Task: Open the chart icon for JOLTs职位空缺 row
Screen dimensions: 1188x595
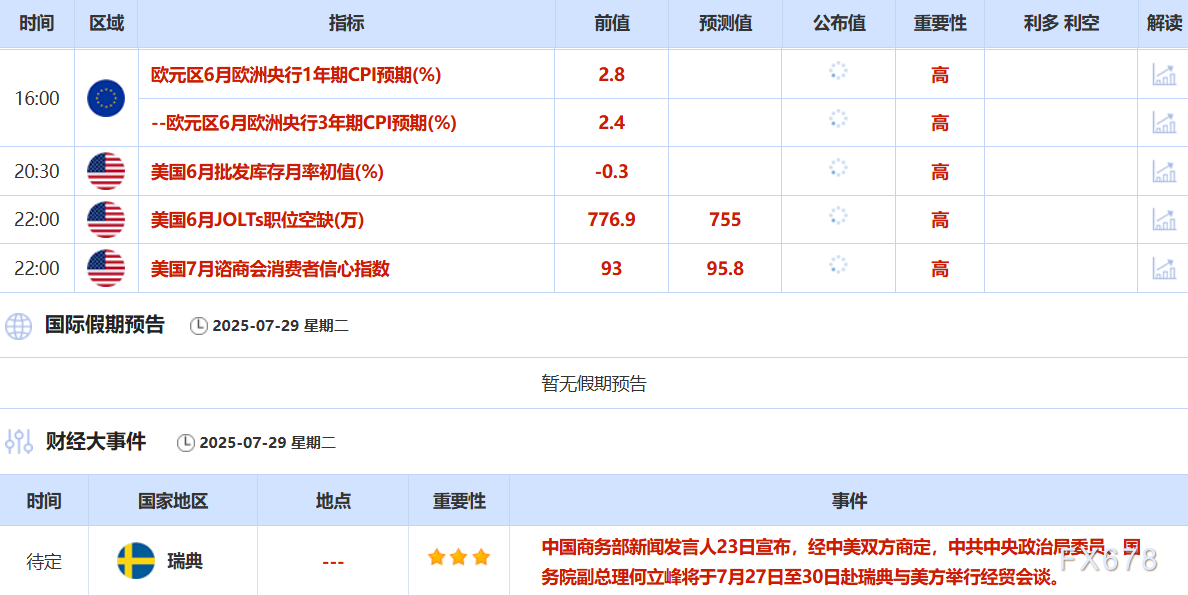Action: coord(1163,220)
